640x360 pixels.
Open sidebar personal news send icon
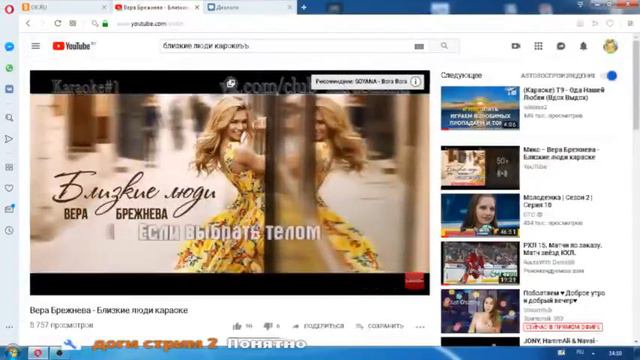(9, 139)
